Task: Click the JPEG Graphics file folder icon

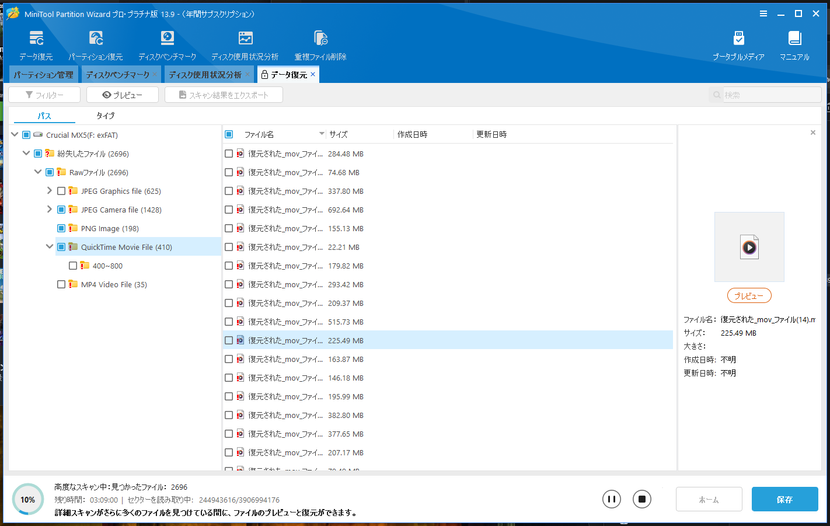Action: [73, 191]
